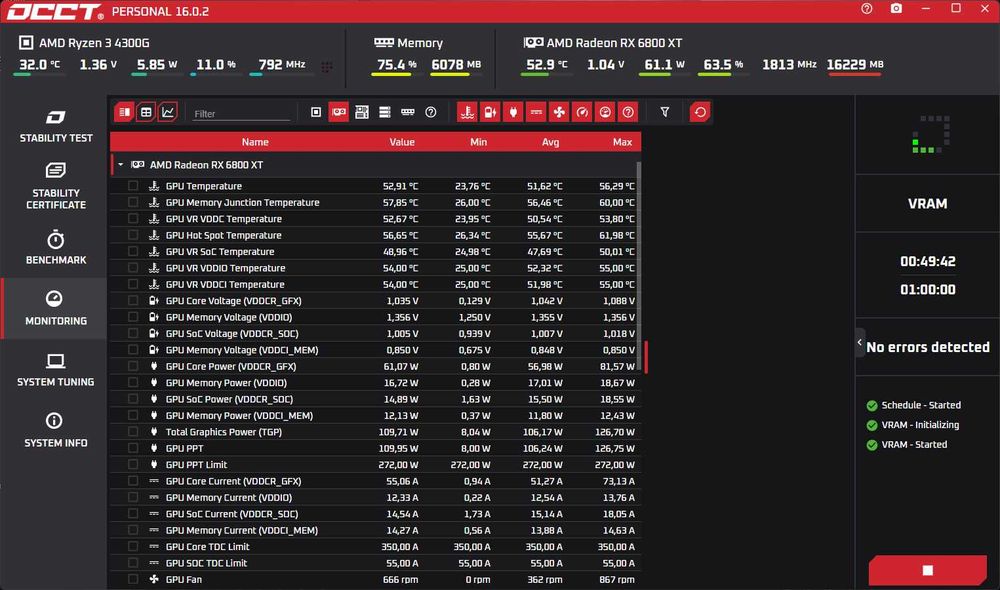The height and width of the screenshot is (590, 1000).
Task: Collapse the right test panel chevron
Action: [x=860, y=343]
